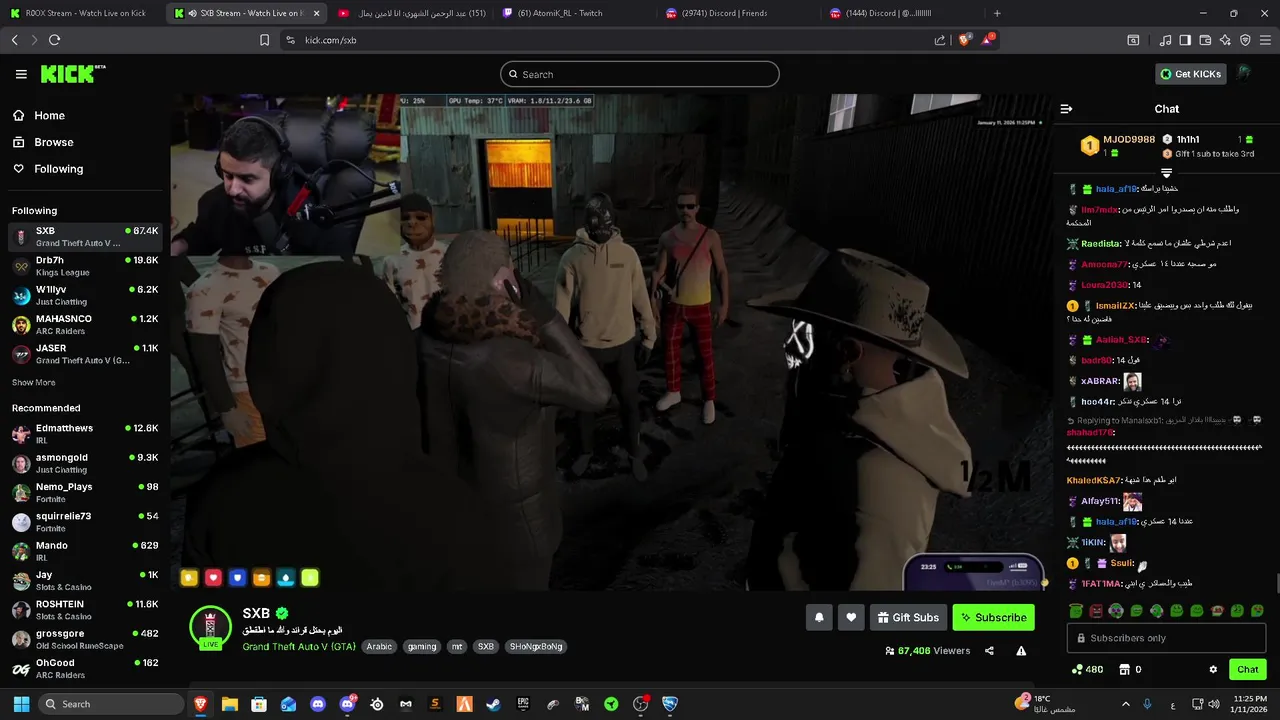Open a new browser tab

(997, 13)
